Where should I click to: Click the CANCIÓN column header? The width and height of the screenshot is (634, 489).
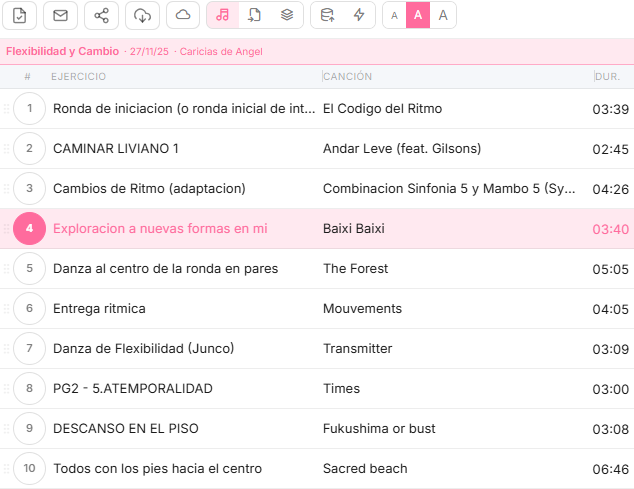coord(347,76)
